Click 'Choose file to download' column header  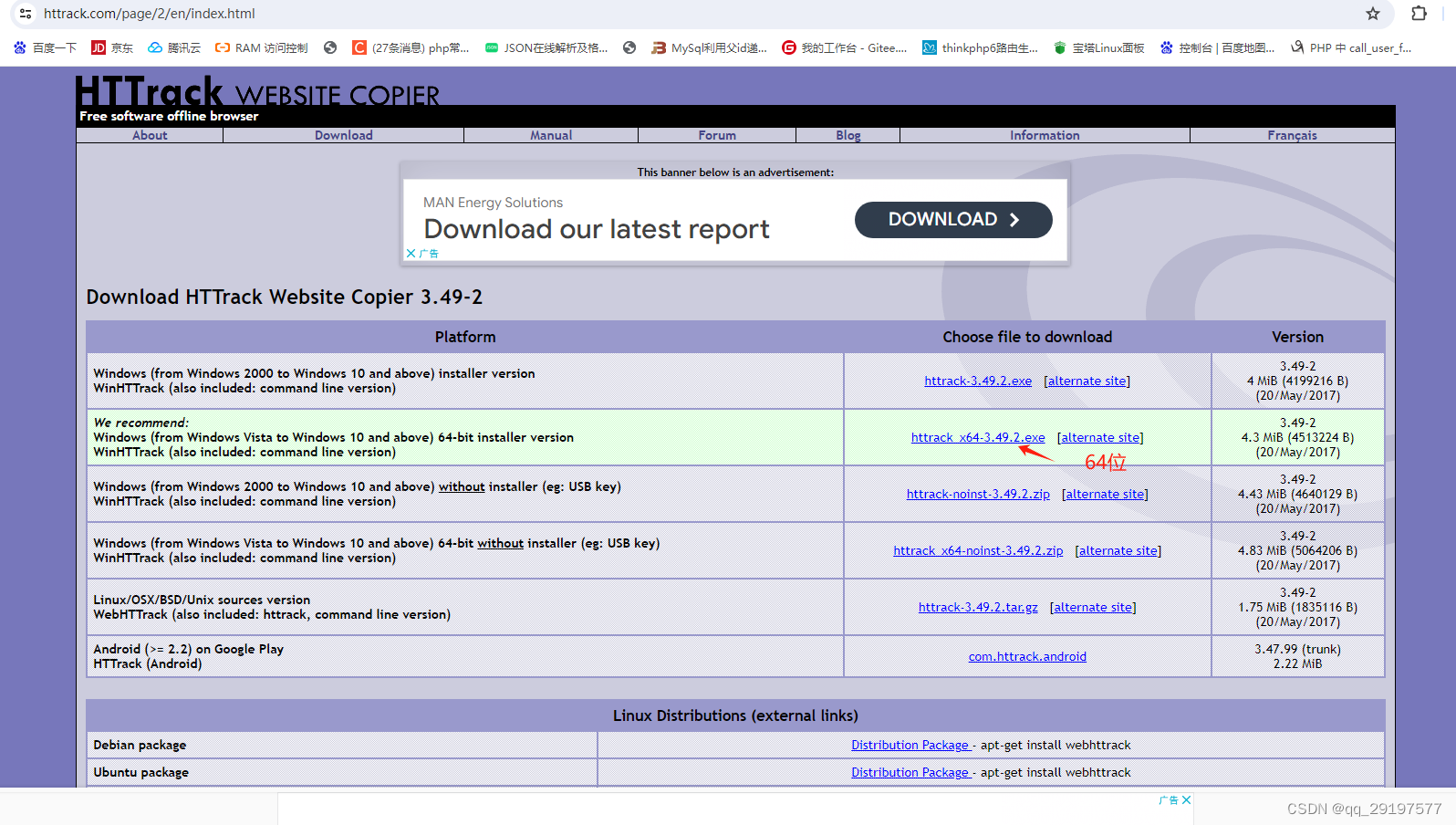point(1027,337)
